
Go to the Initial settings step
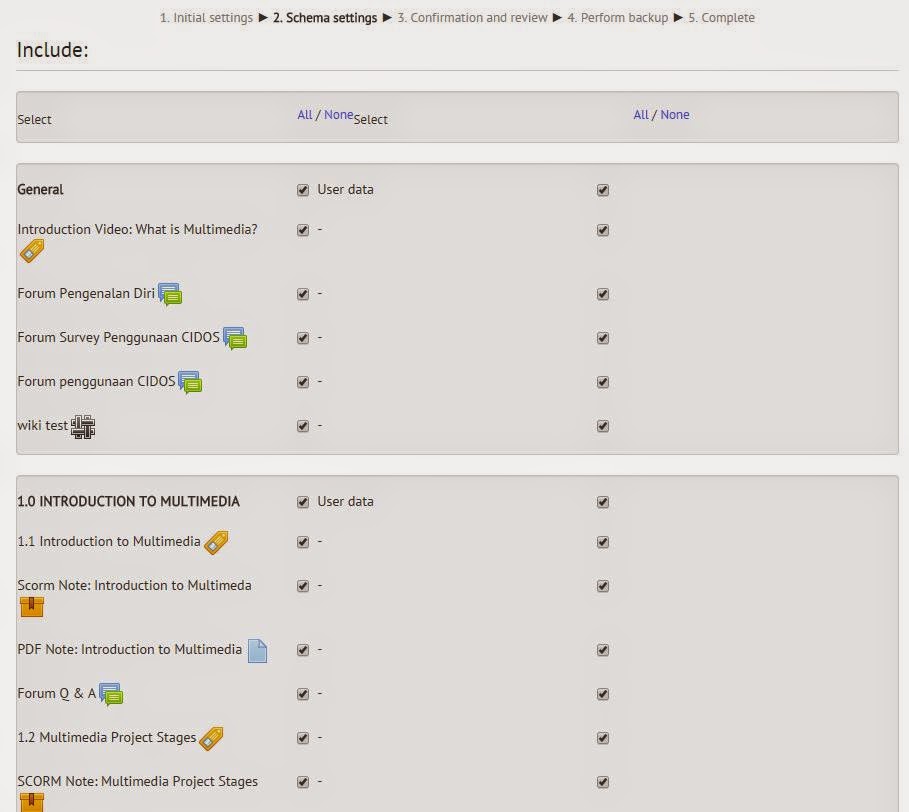point(204,17)
